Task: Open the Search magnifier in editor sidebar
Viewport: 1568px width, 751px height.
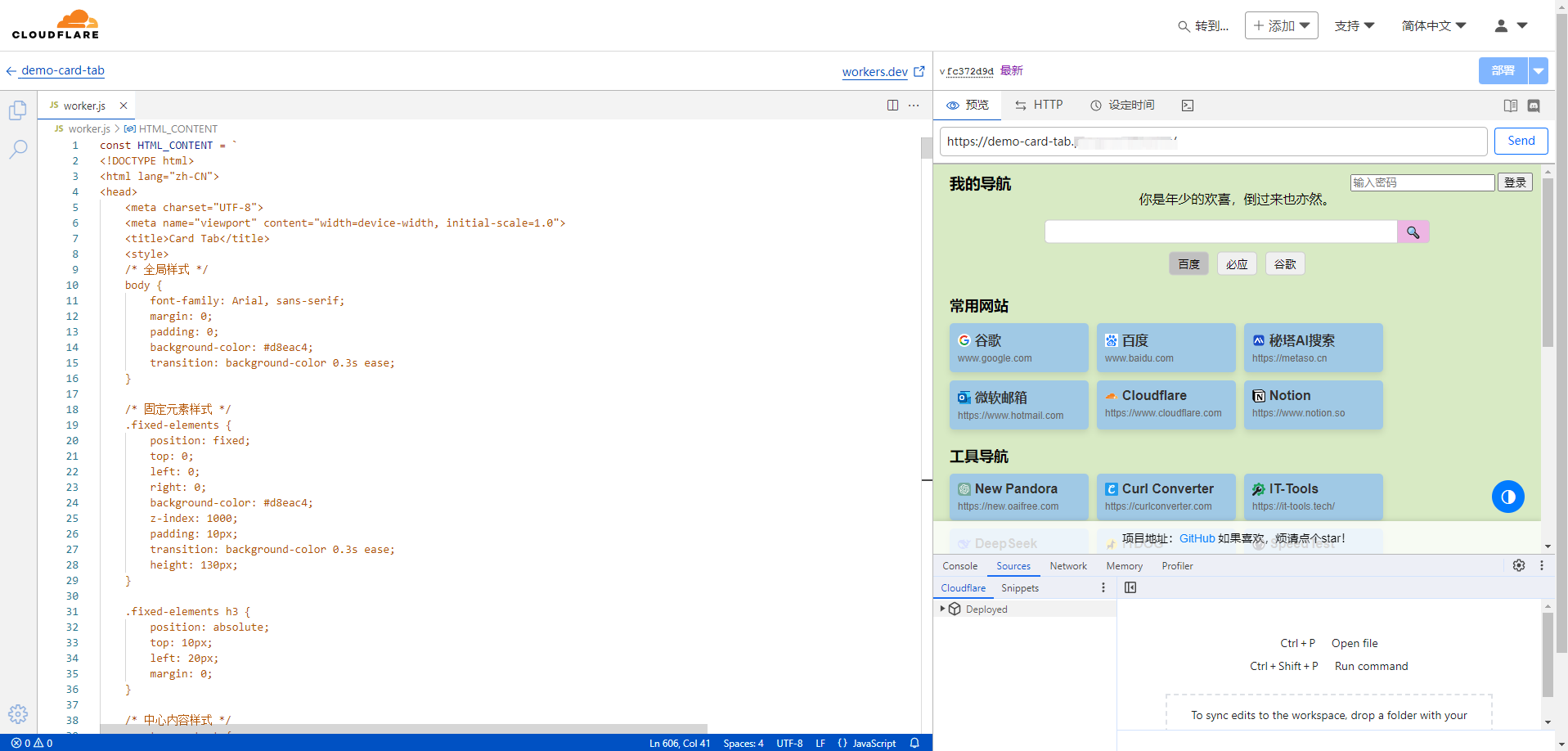Action: coord(18,149)
